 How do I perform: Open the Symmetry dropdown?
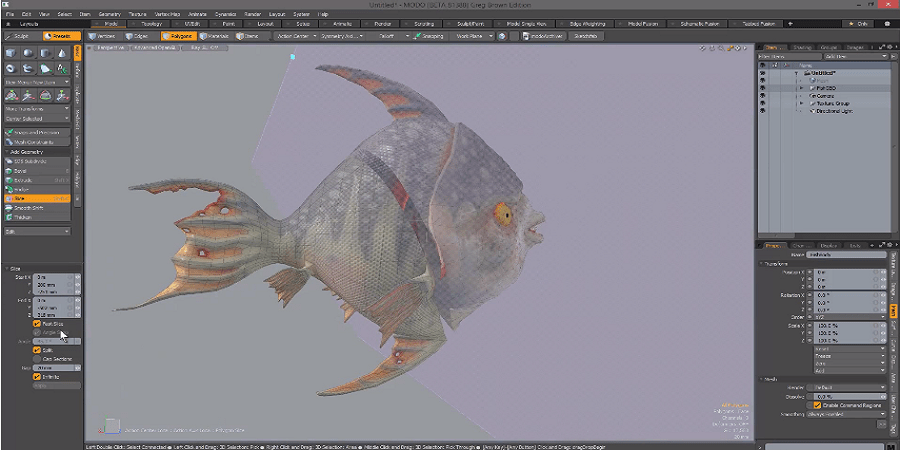(342, 36)
